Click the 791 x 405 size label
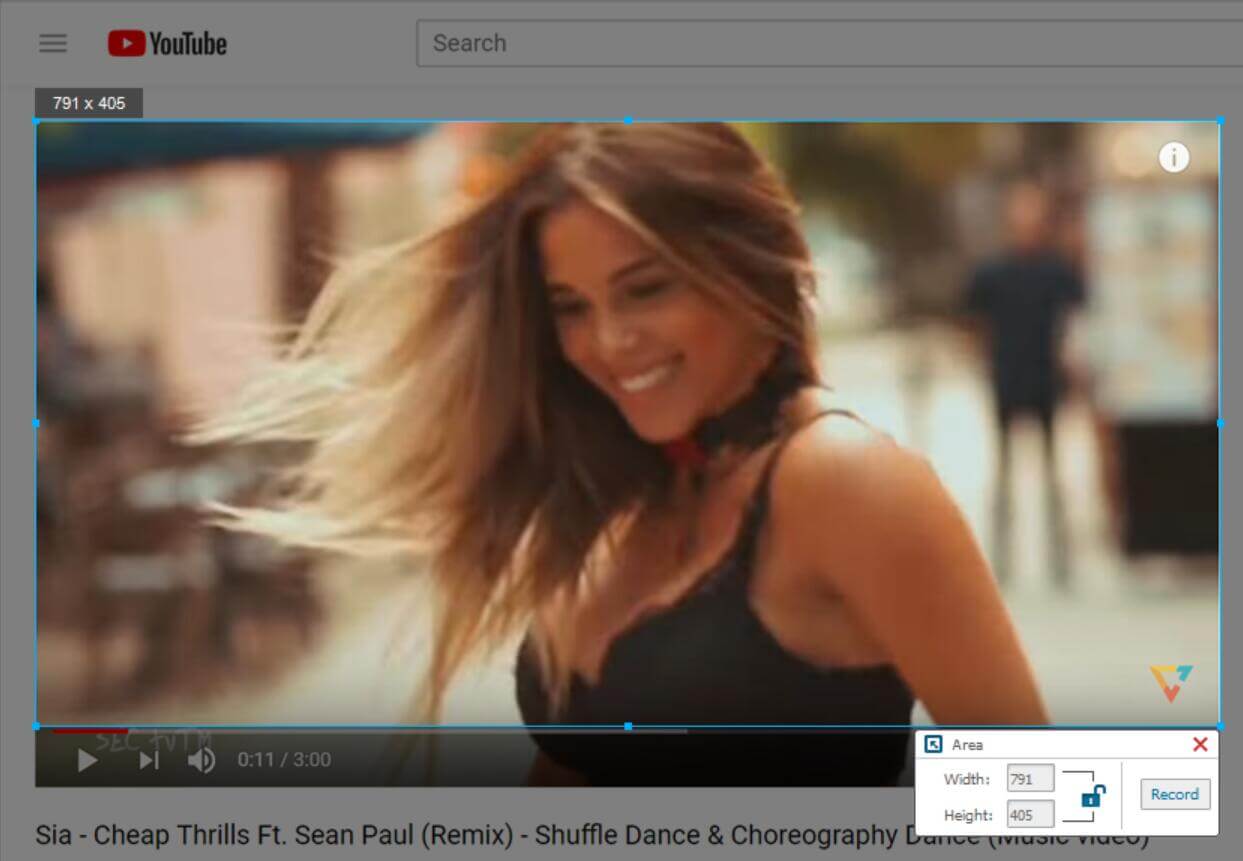Viewport: 1243px width, 861px height. point(89,103)
